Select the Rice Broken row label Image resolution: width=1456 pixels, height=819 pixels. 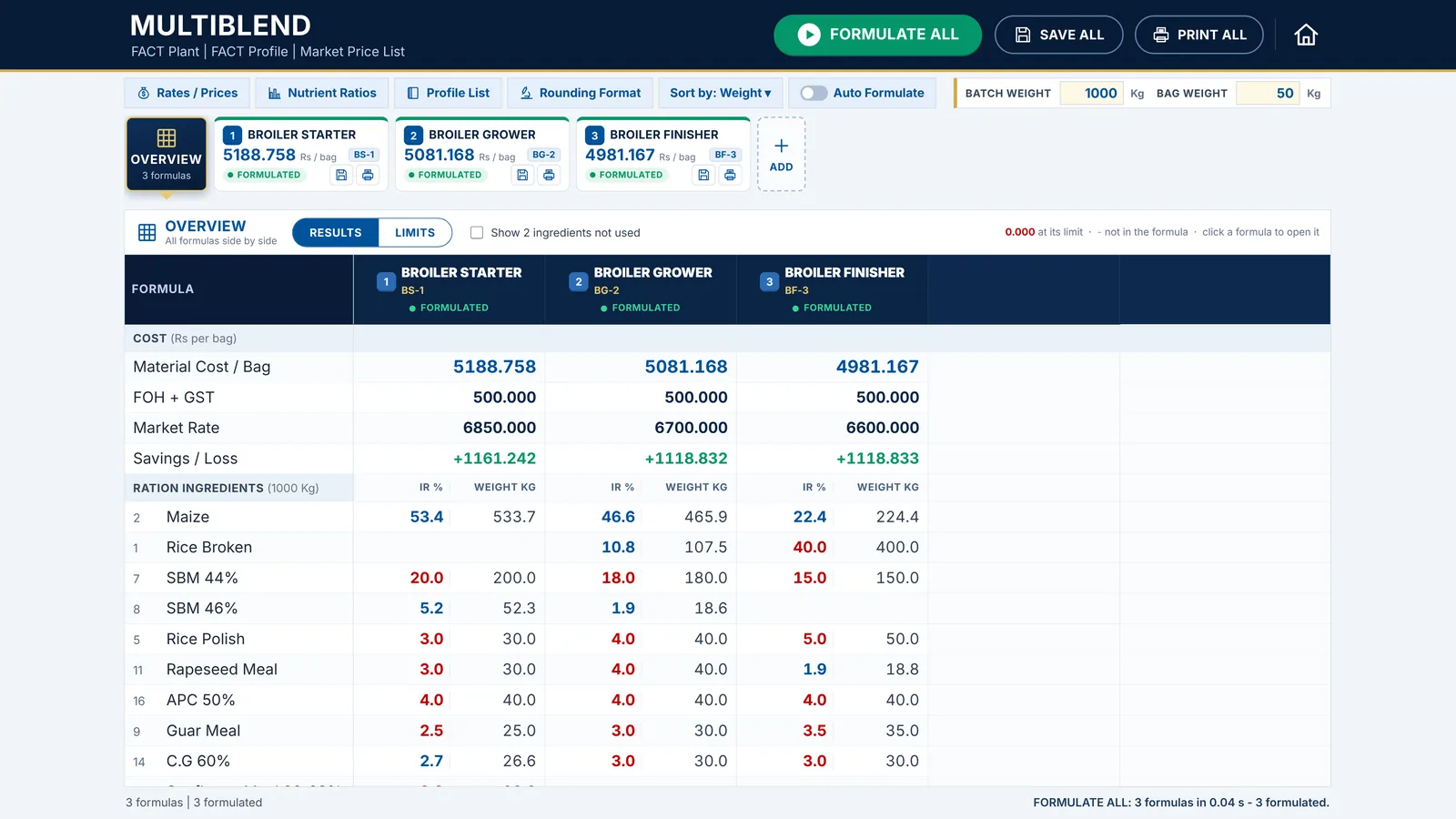point(209,547)
